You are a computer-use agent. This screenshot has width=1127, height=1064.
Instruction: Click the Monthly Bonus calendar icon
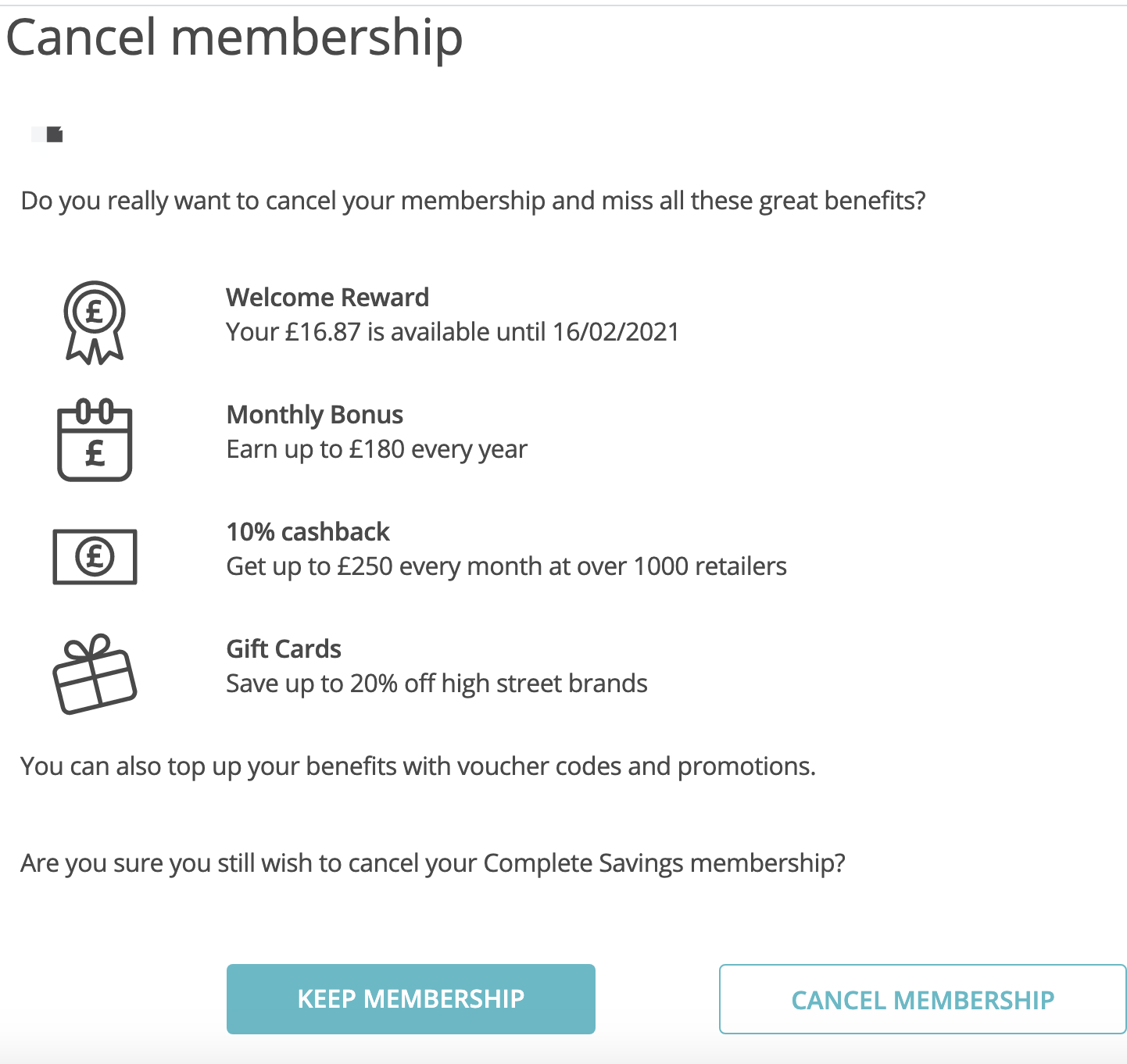94,441
